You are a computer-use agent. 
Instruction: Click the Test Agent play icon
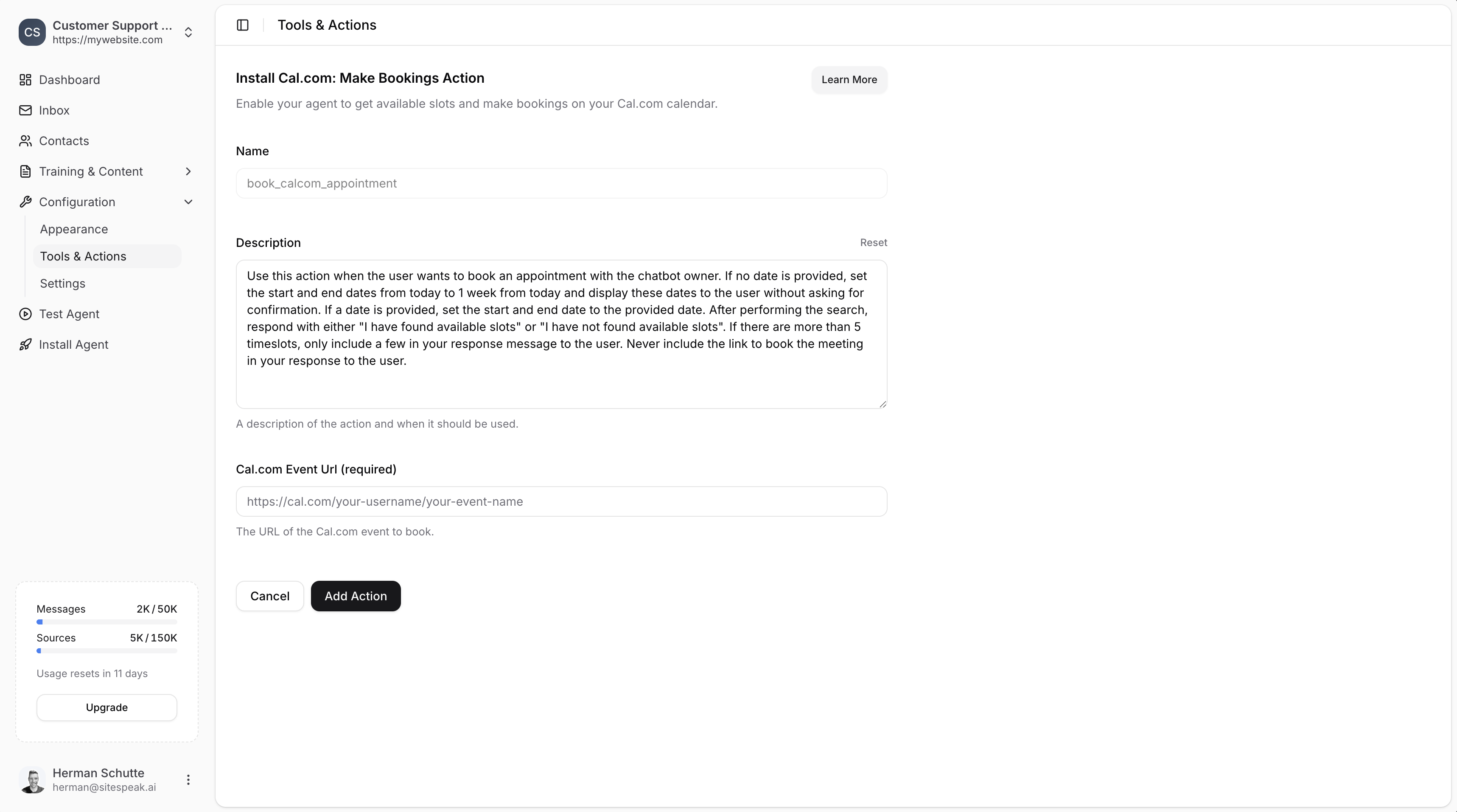click(x=25, y=314)
